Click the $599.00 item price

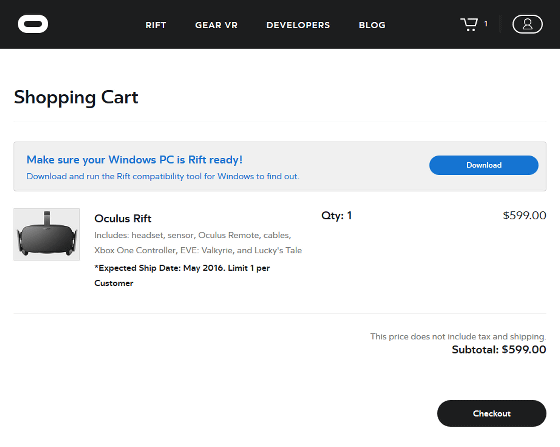(x=525, y=215)
